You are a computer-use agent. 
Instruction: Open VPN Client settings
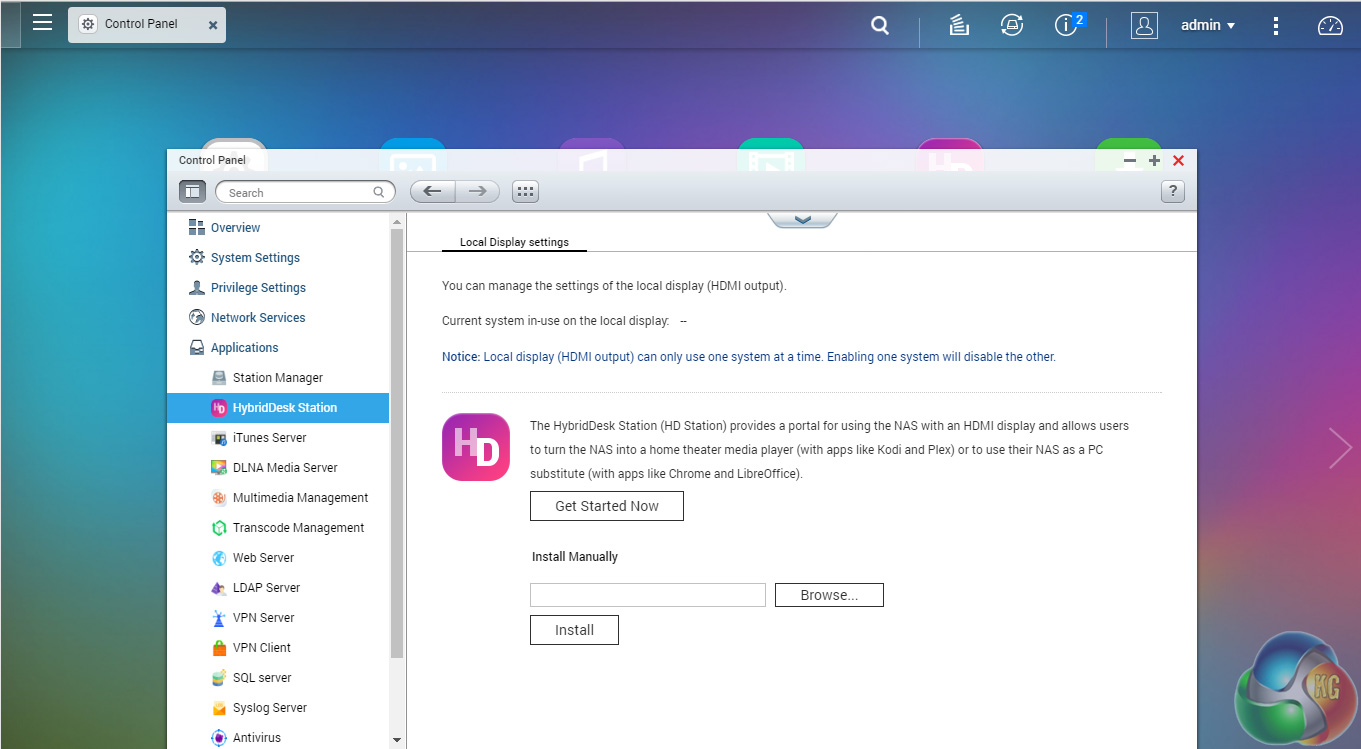coord(278,648)
